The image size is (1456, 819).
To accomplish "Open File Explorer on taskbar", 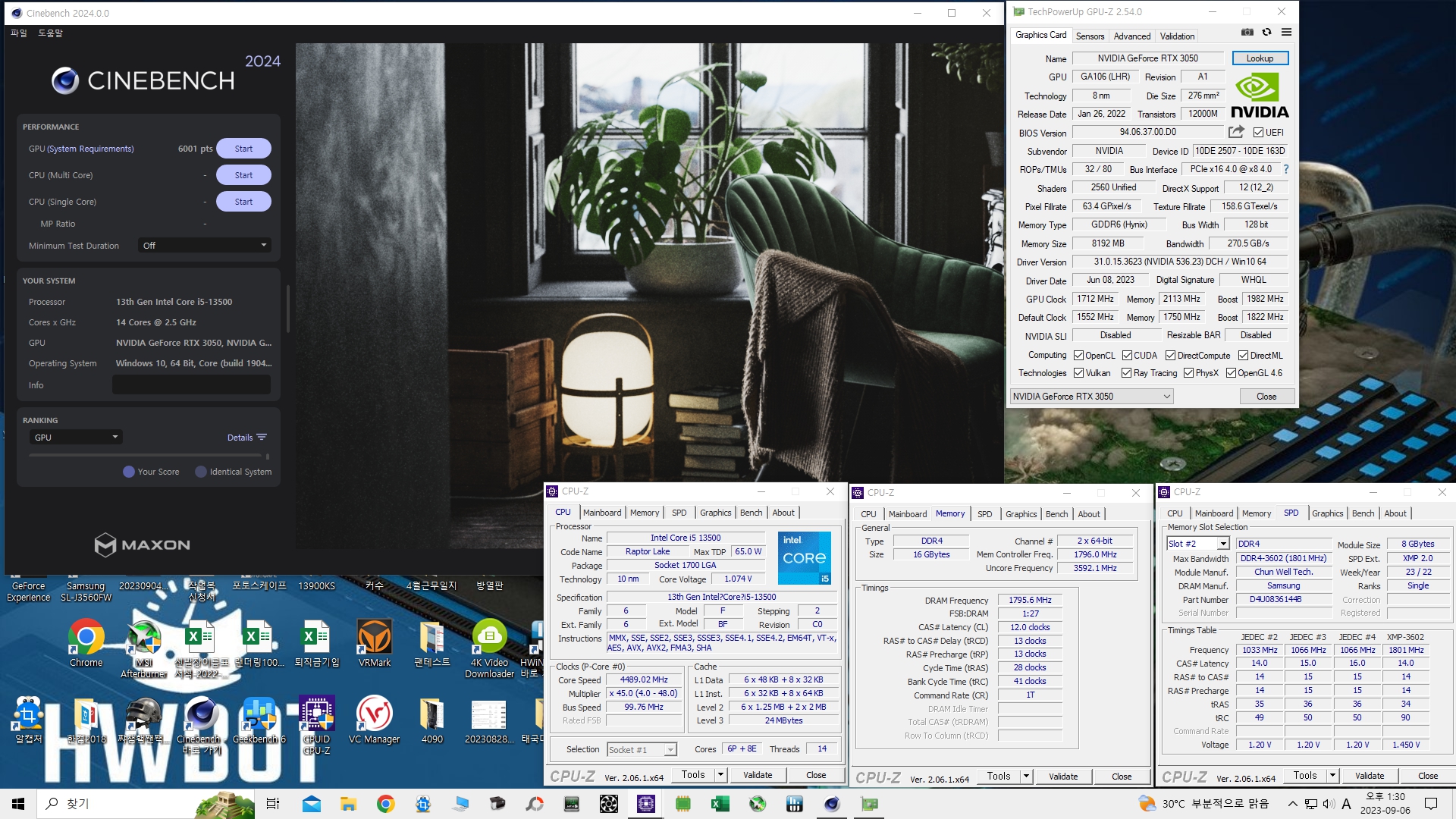I will (348, 804).
